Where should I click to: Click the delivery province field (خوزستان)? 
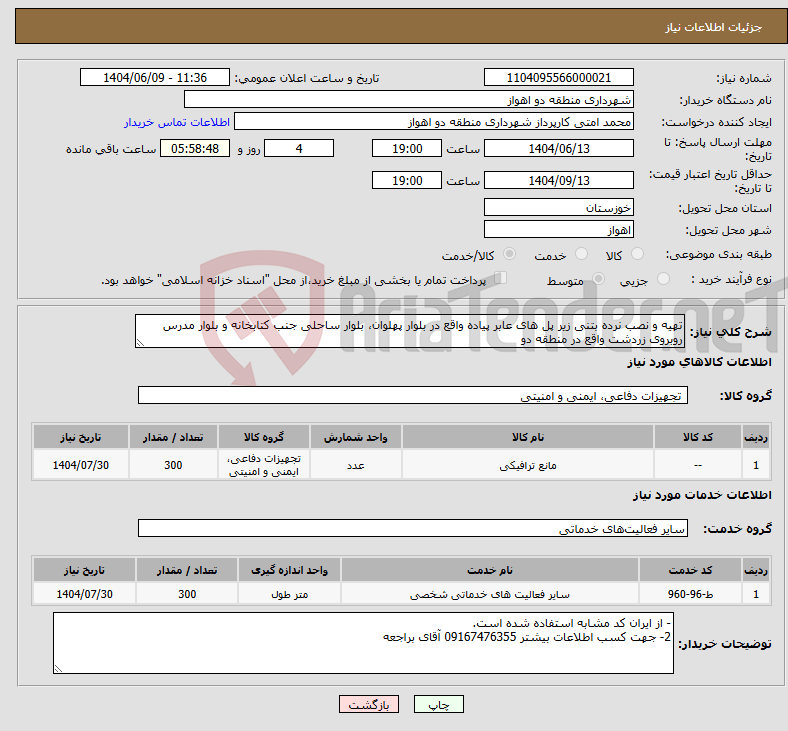[558, 208]
